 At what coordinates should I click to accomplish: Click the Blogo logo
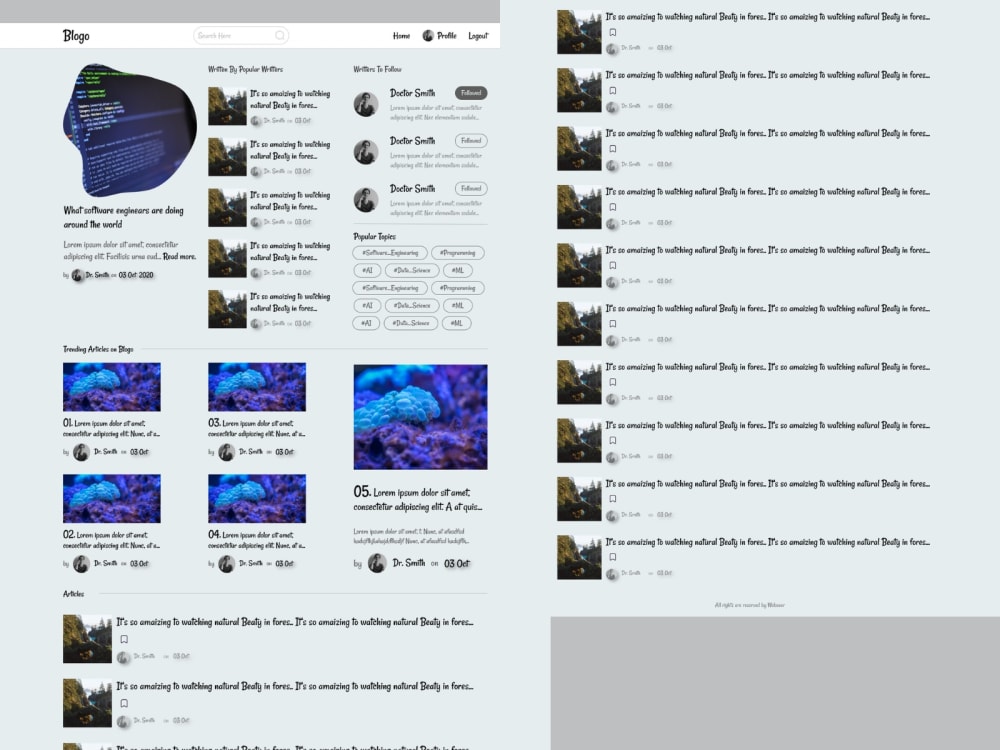point(76,36)
